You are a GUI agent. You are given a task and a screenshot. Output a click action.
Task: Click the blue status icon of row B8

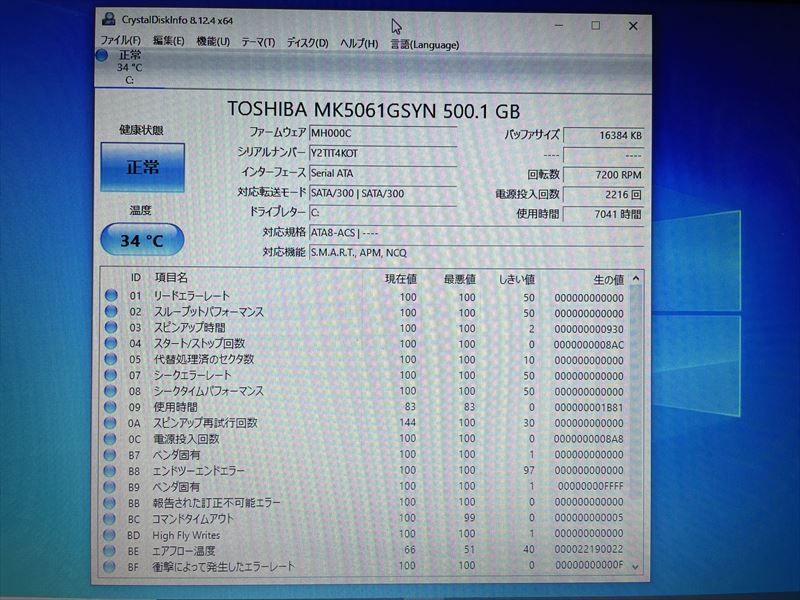(x=110, y=470)
